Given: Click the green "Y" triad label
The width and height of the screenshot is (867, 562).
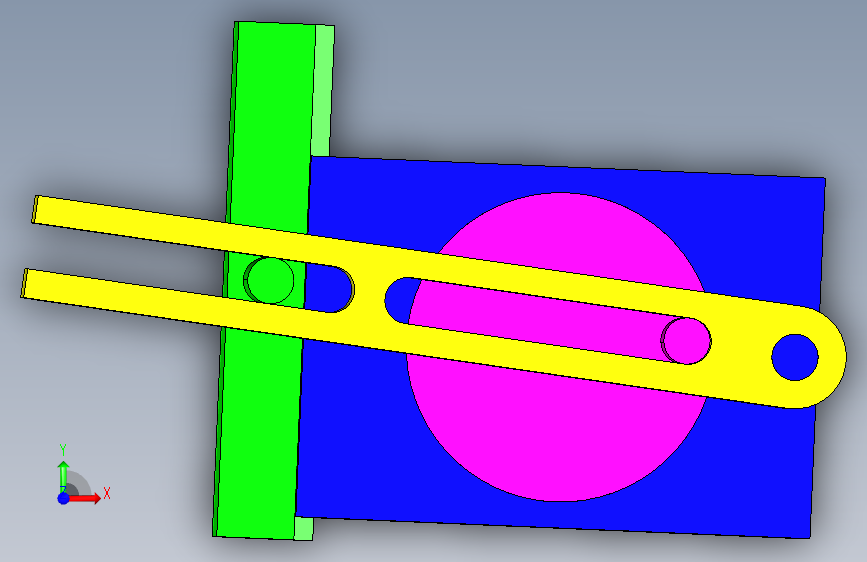Looking at the screenshot, I should 63,450.
